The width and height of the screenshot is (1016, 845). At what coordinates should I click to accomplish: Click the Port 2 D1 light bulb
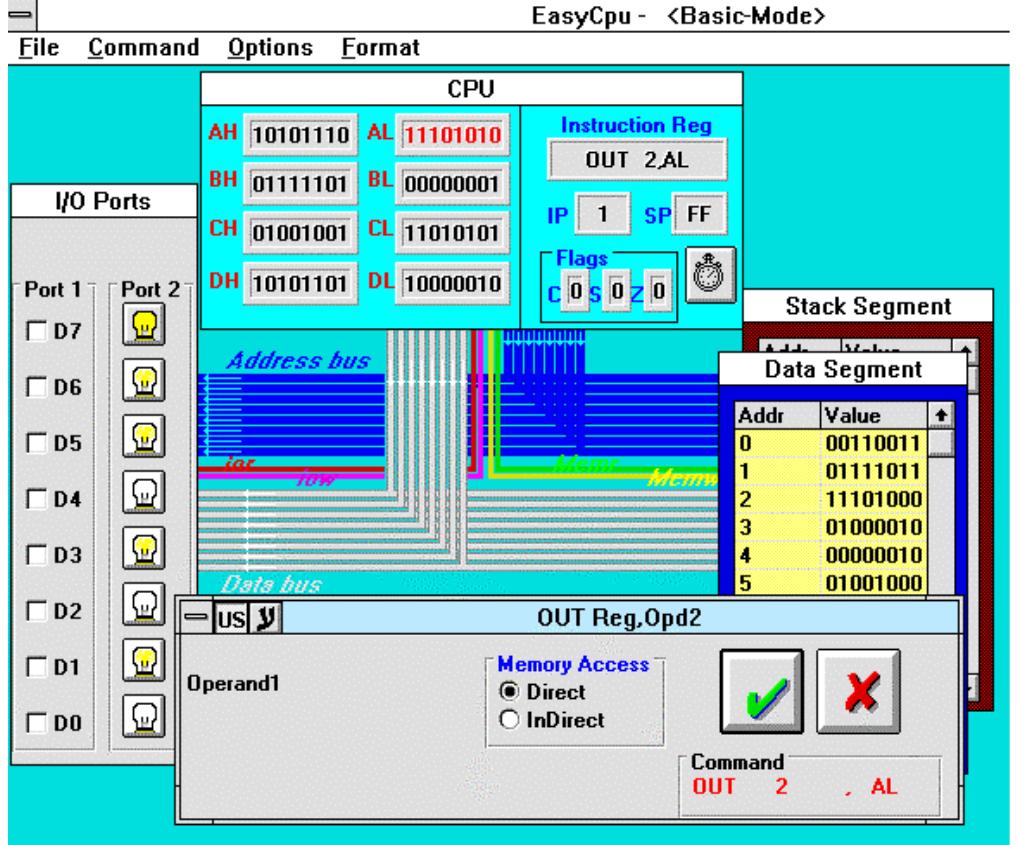144,660
